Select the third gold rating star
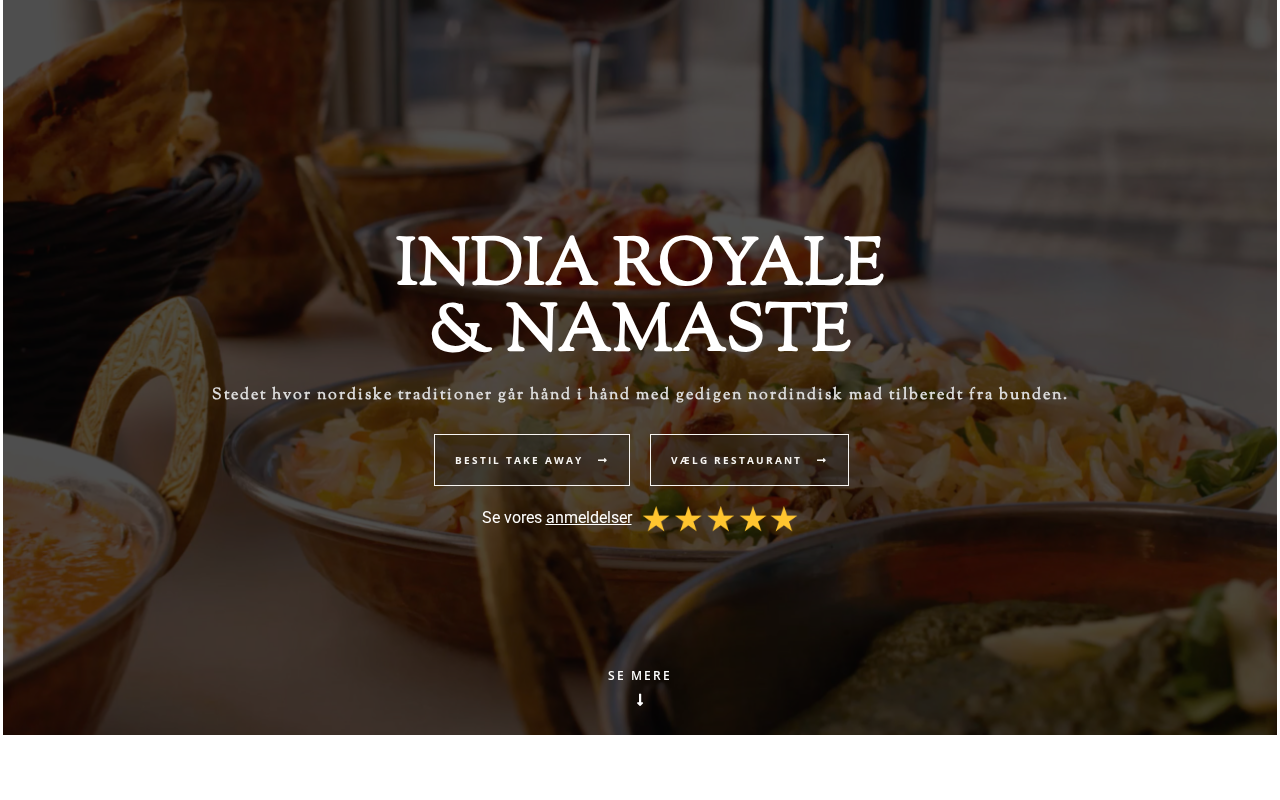This screenshot has width=1280, height=800. [x=720, y=519]
